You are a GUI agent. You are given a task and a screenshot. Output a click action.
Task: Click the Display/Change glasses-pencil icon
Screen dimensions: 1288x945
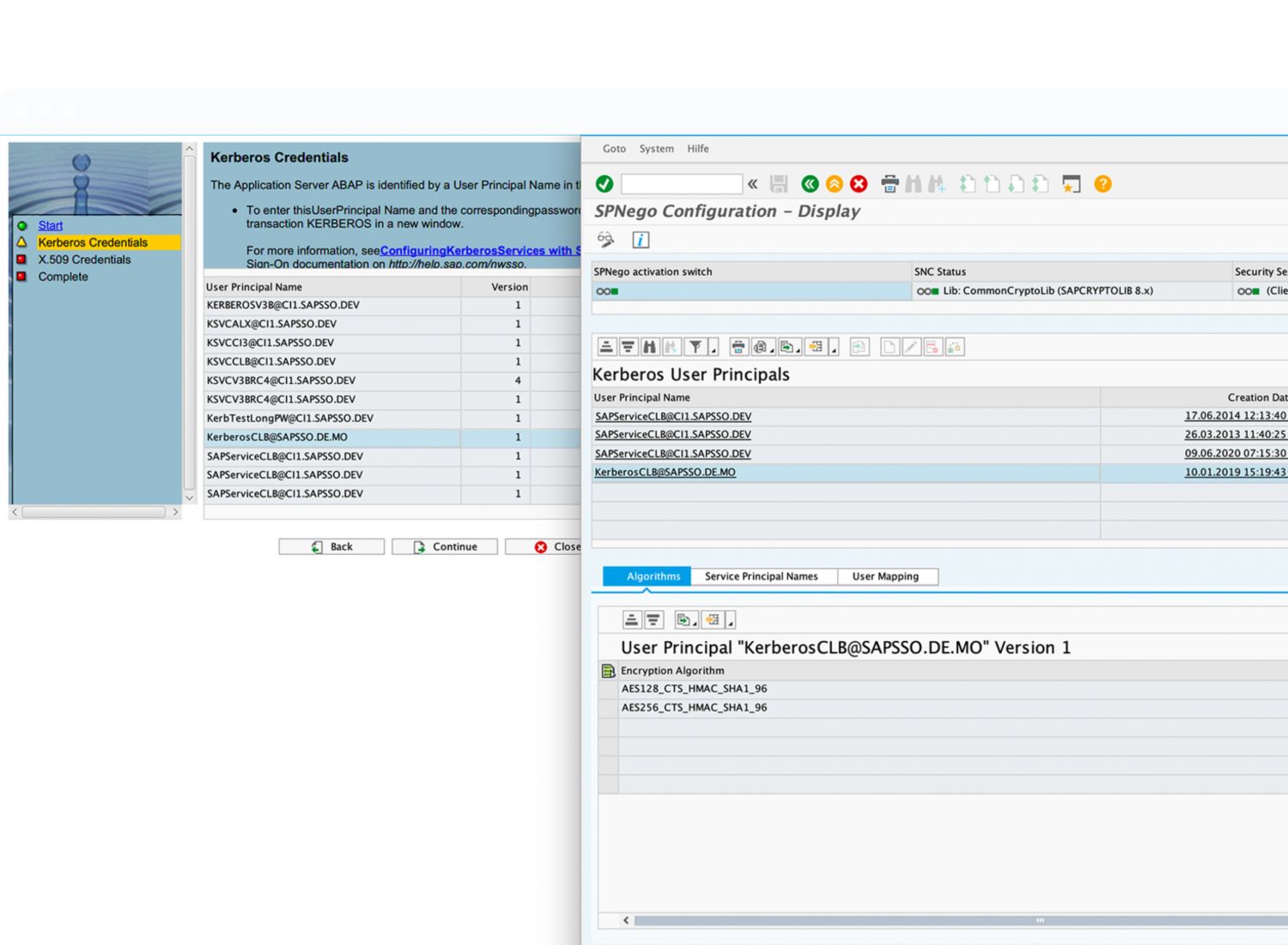[606, 240]
